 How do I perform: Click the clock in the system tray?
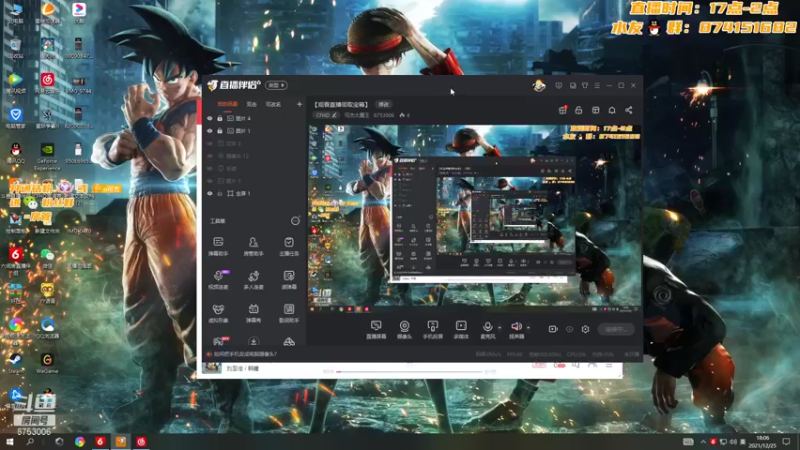[762, 441]
